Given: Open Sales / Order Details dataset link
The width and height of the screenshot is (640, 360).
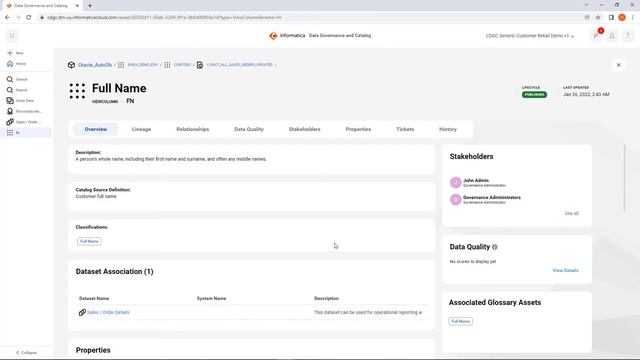Looking at the screenshot, I should [108, 312].
